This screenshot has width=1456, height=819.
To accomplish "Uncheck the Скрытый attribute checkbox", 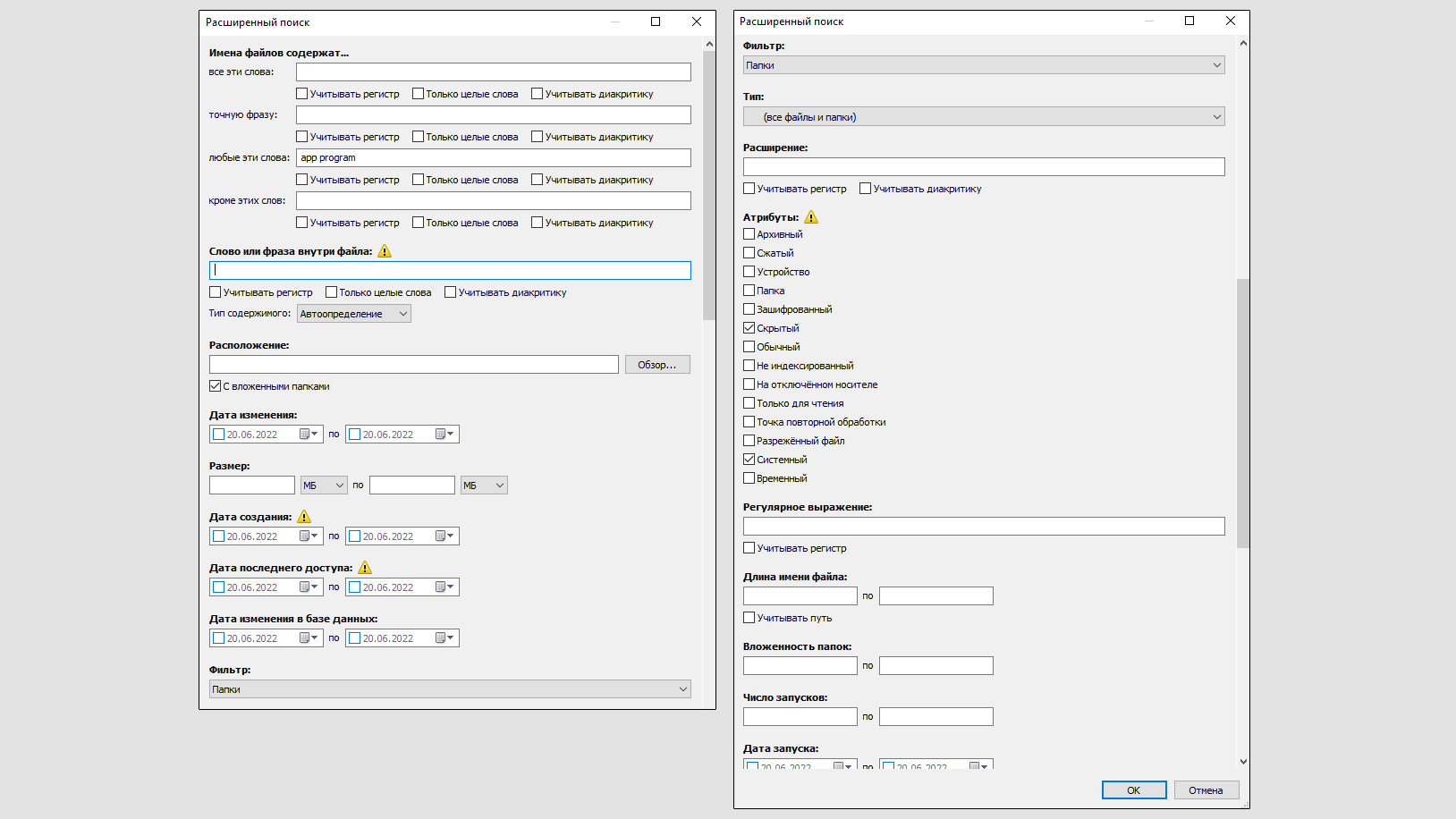I will pyautogui.click(x=749, y=328).
